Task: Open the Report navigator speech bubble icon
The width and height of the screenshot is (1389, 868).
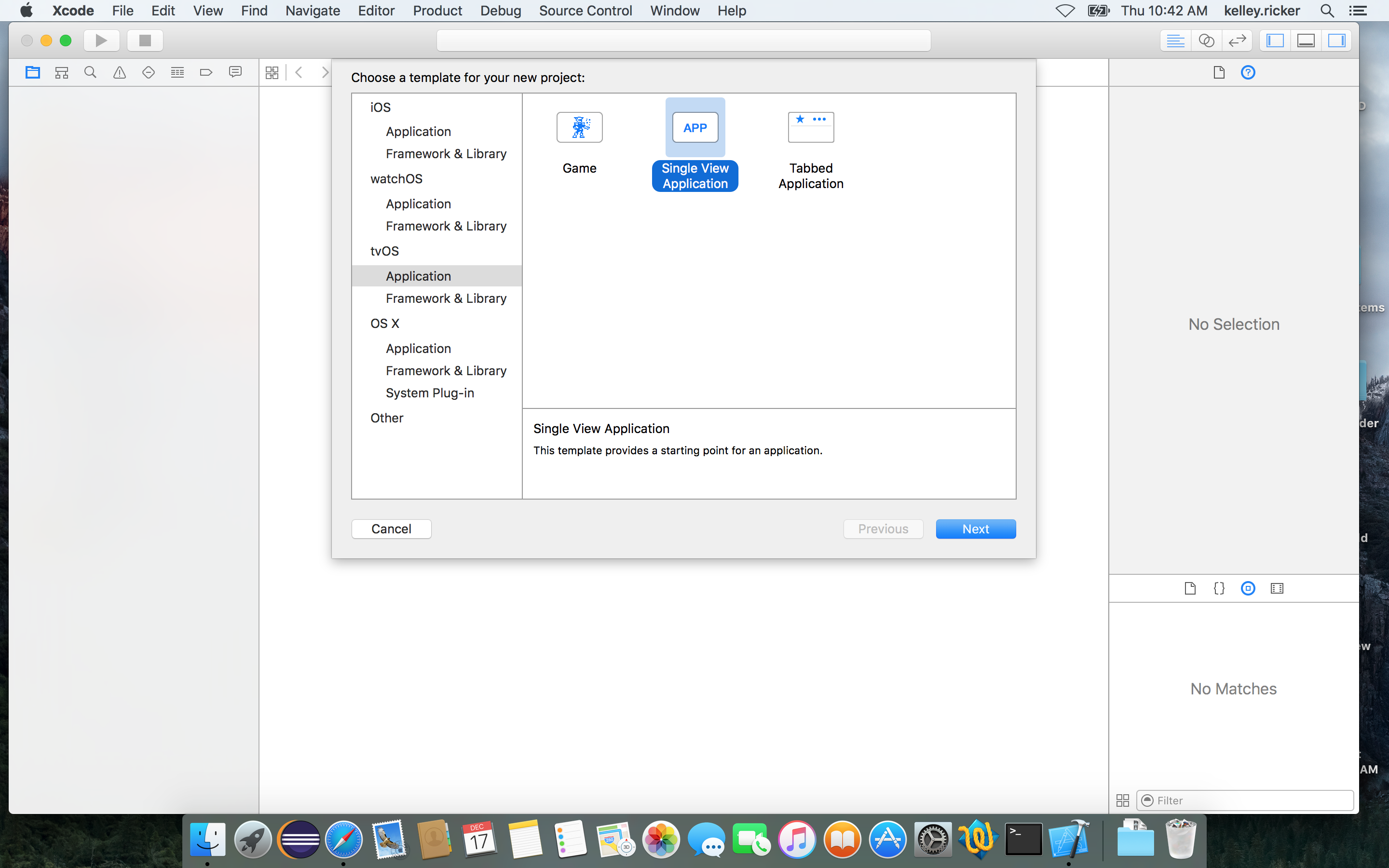Action: [235, 72]
